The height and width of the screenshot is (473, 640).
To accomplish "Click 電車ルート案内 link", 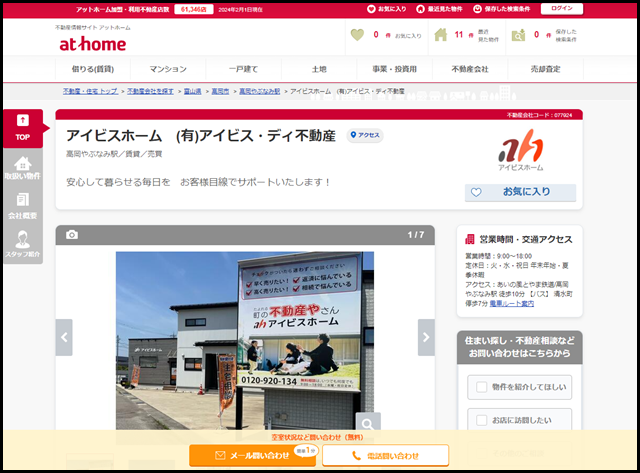I will [x=511, y=304].
